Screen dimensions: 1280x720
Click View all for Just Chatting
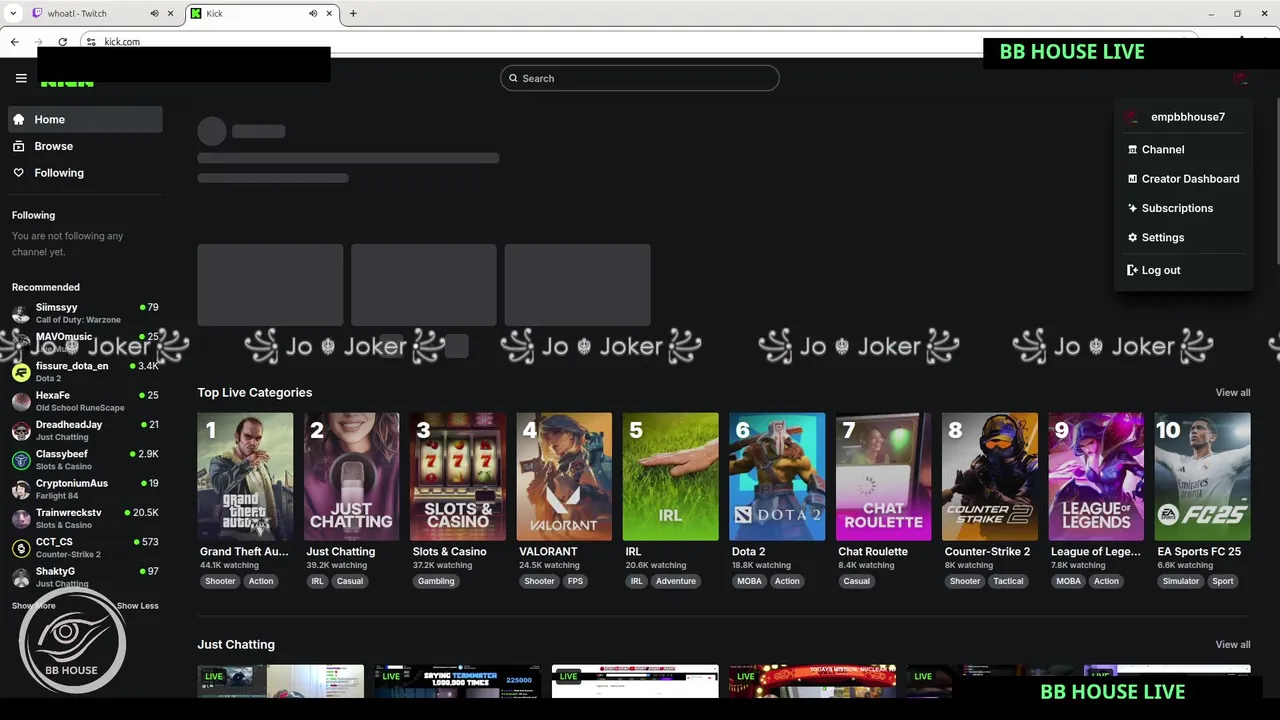(x=1232, y=645)
